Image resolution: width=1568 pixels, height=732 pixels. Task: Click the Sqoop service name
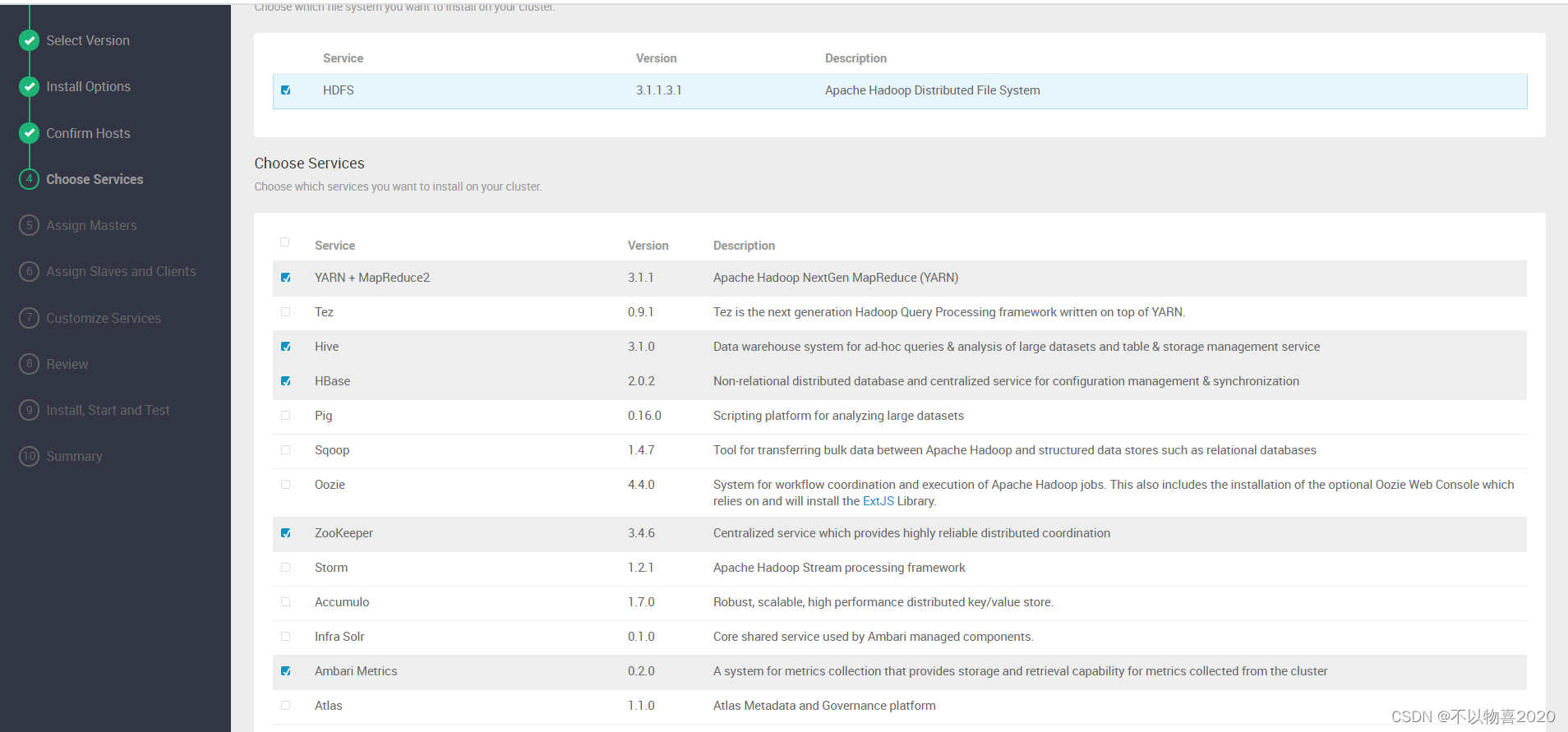pos(332,450)
